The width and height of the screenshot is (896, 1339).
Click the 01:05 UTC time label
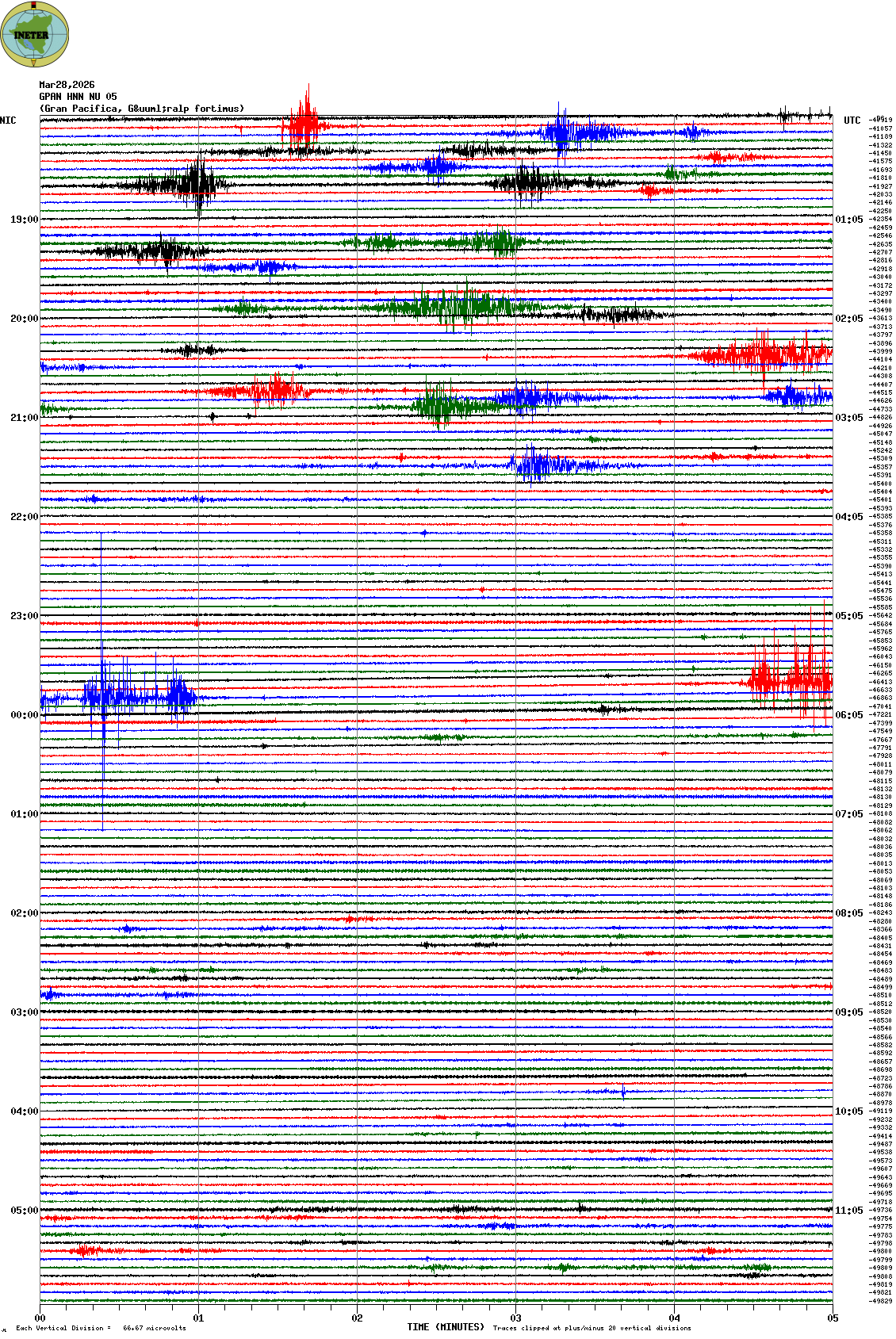coord(848,220)
